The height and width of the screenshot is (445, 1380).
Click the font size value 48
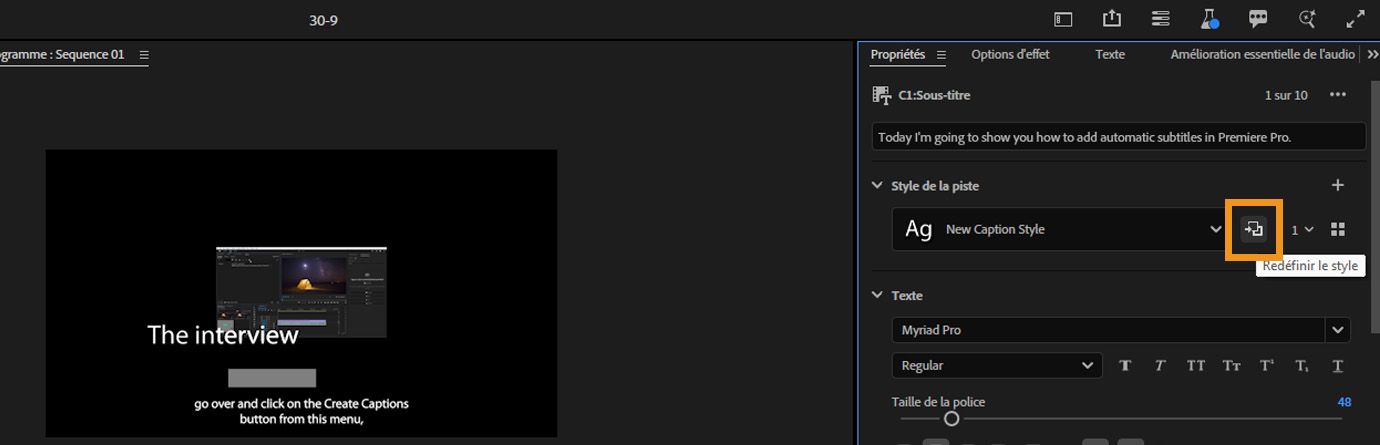(x=1344, y=402)
